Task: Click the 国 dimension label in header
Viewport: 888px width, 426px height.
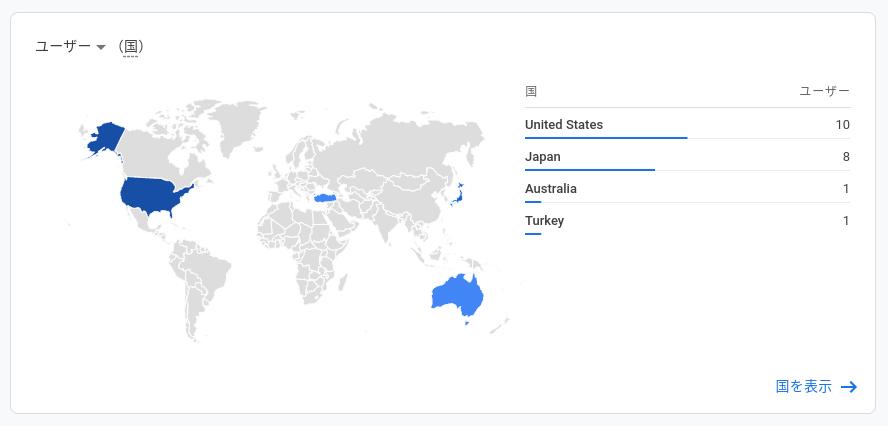Action: pos(131,46)
